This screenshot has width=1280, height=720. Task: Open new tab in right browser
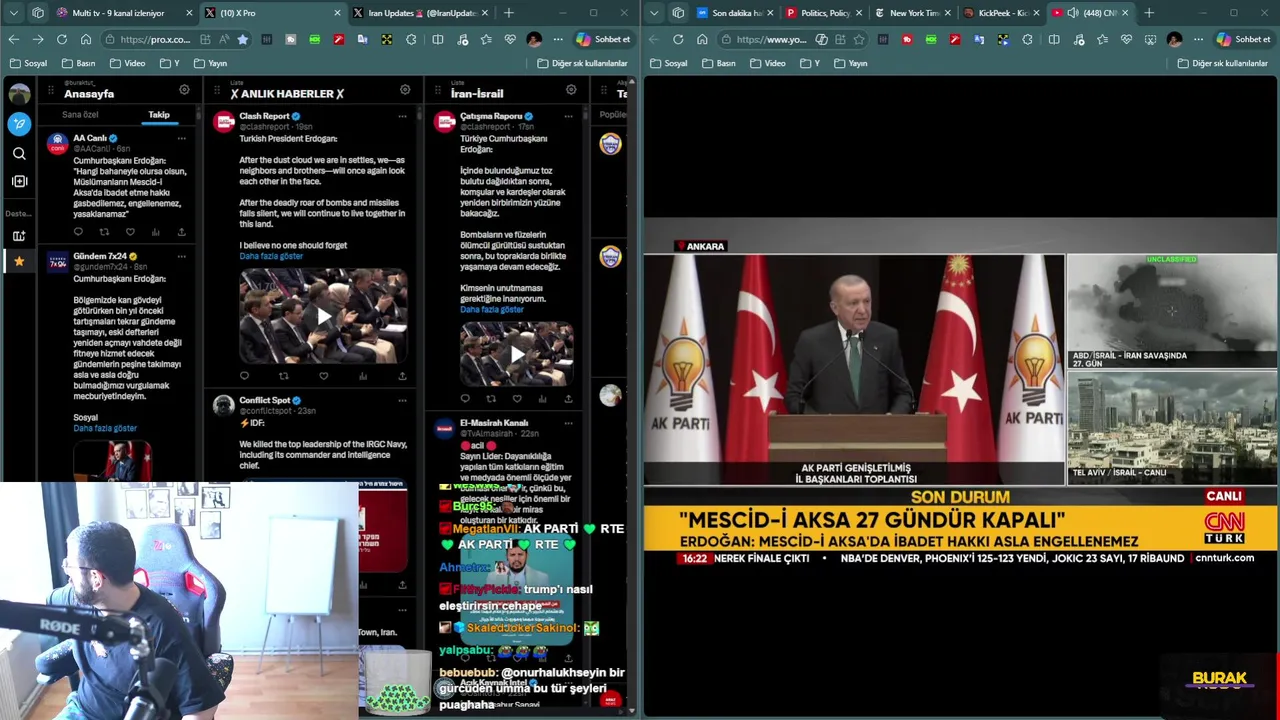click(x=1149, y=13)
